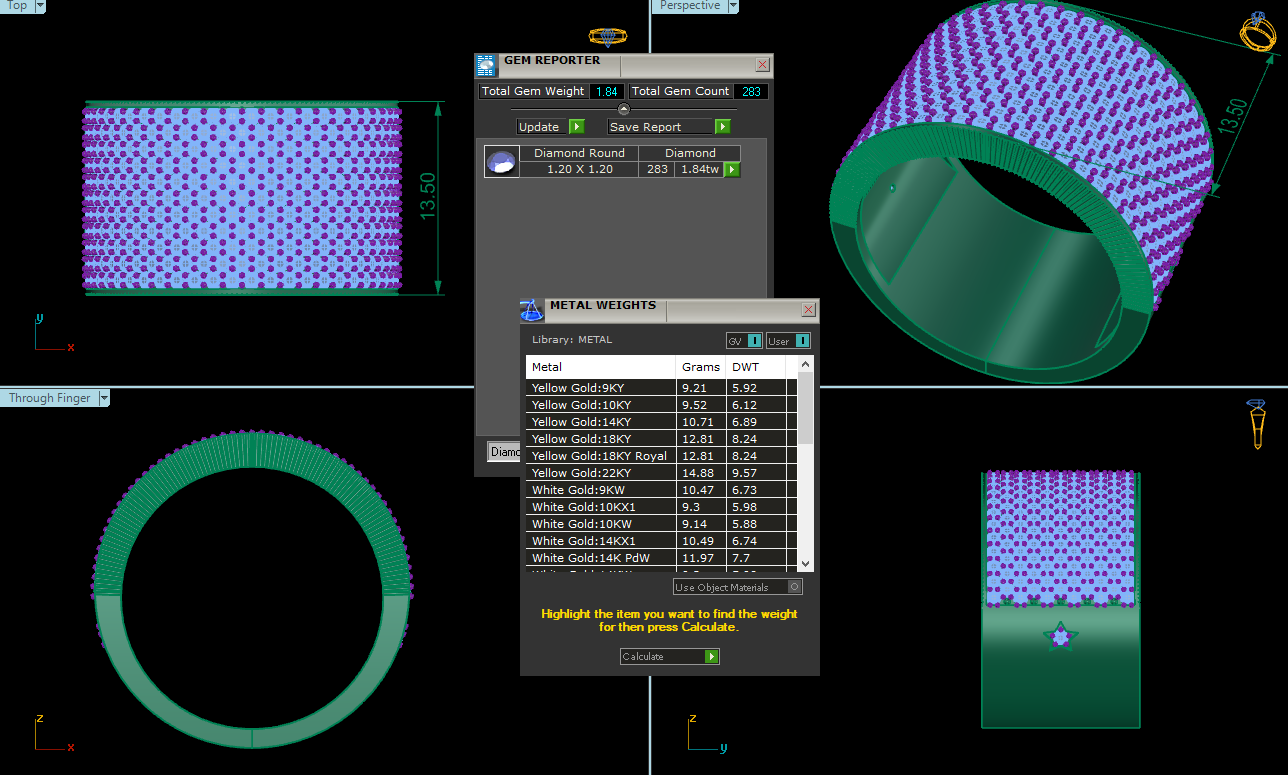Open the Top viewport dropdown menu

pyautogui.click(x=39, y=6)
